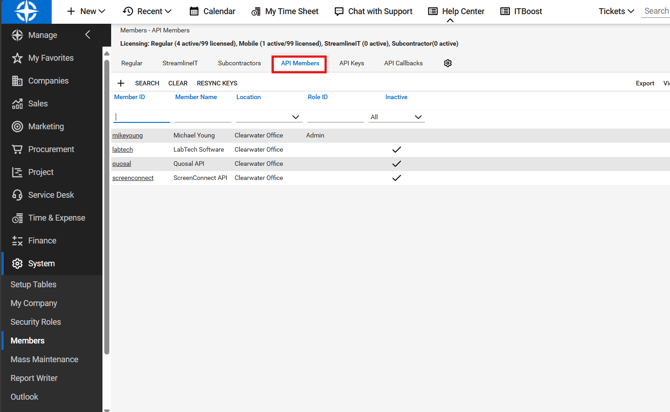Switch to the API Keys tab
Image resolution: width=670 pixels, height=412 pixels.
pos(351,63)
